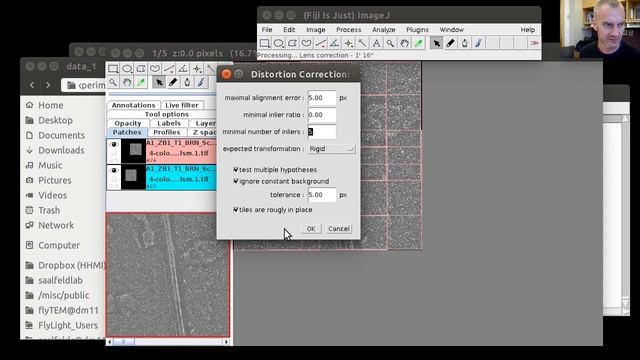Select Pencil tool in TrakEM2 window toolbar
The image size is (640, 360).
pos(173,82)
